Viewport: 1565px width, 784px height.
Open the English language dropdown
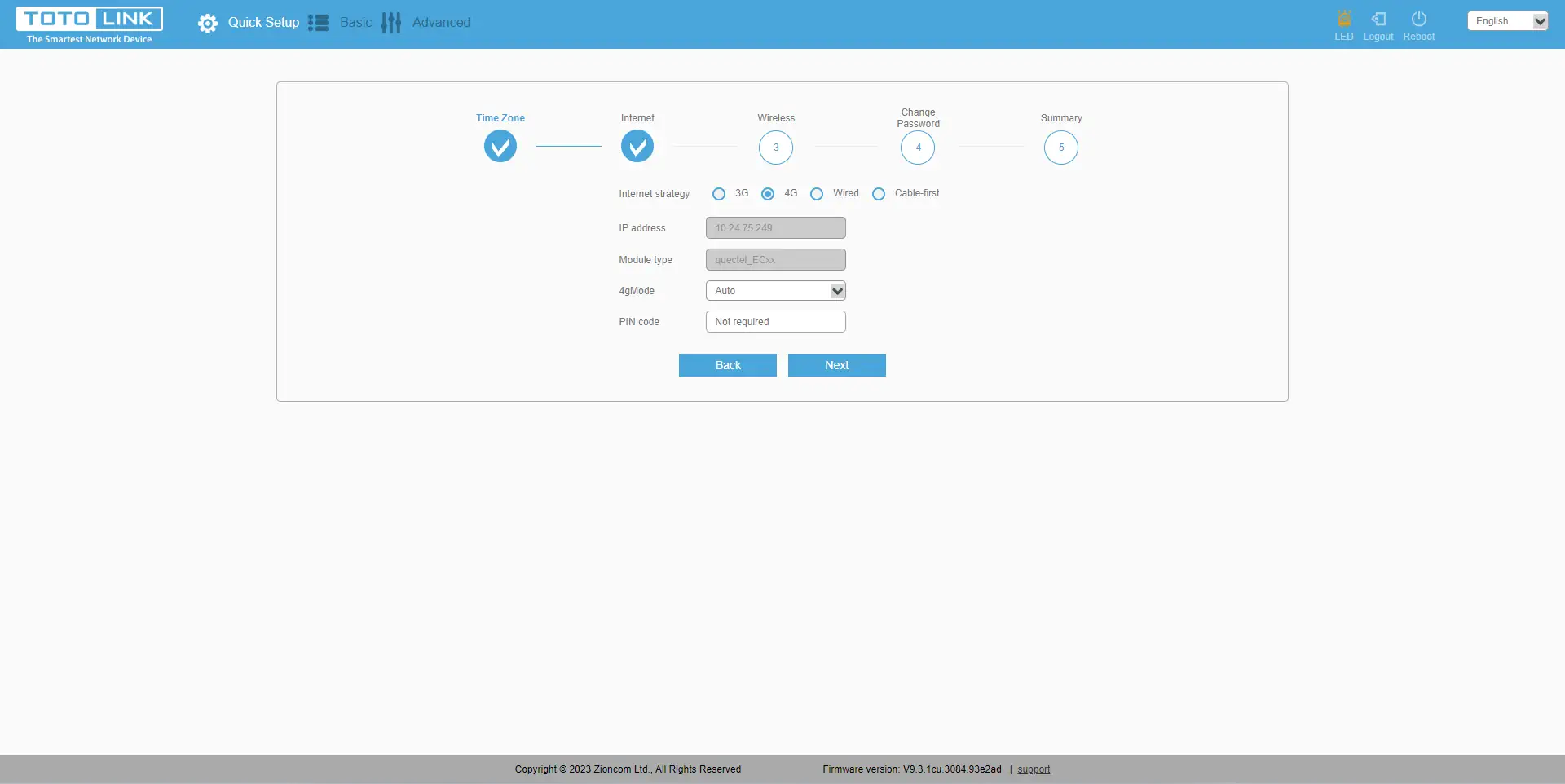click(1507, 21)
